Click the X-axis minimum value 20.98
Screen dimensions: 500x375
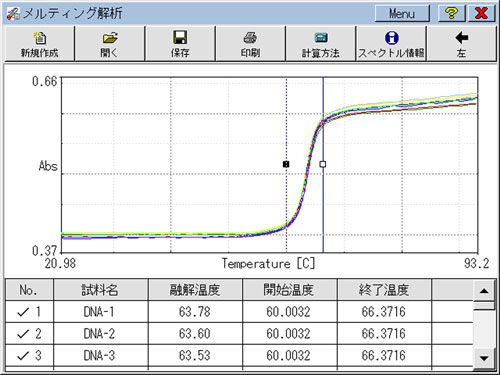tap(60, 264)
